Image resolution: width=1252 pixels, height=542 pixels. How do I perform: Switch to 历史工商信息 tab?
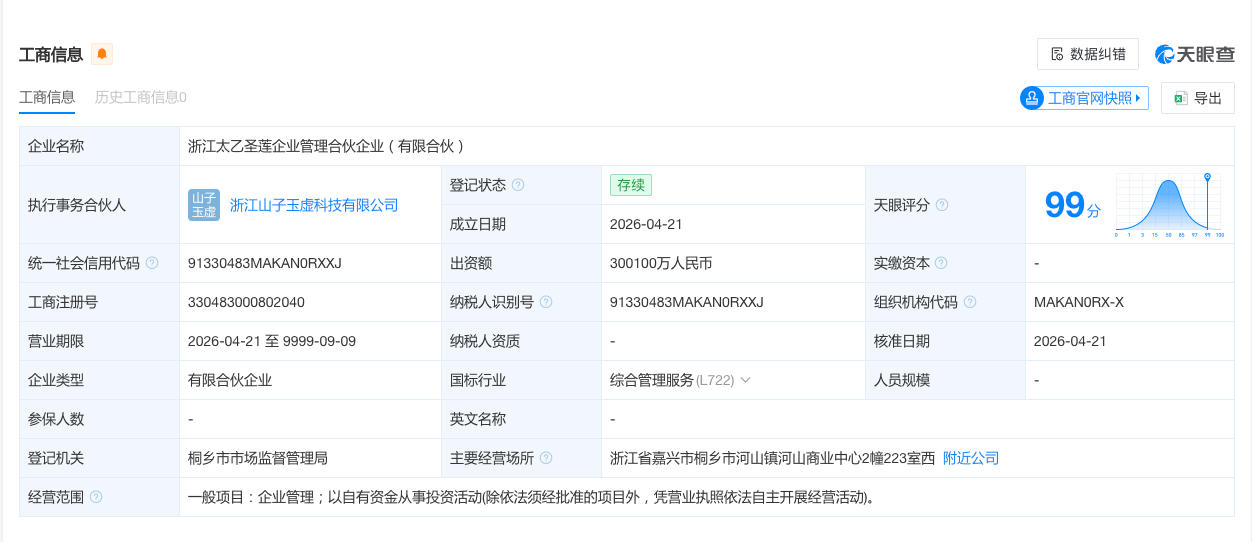141,97
